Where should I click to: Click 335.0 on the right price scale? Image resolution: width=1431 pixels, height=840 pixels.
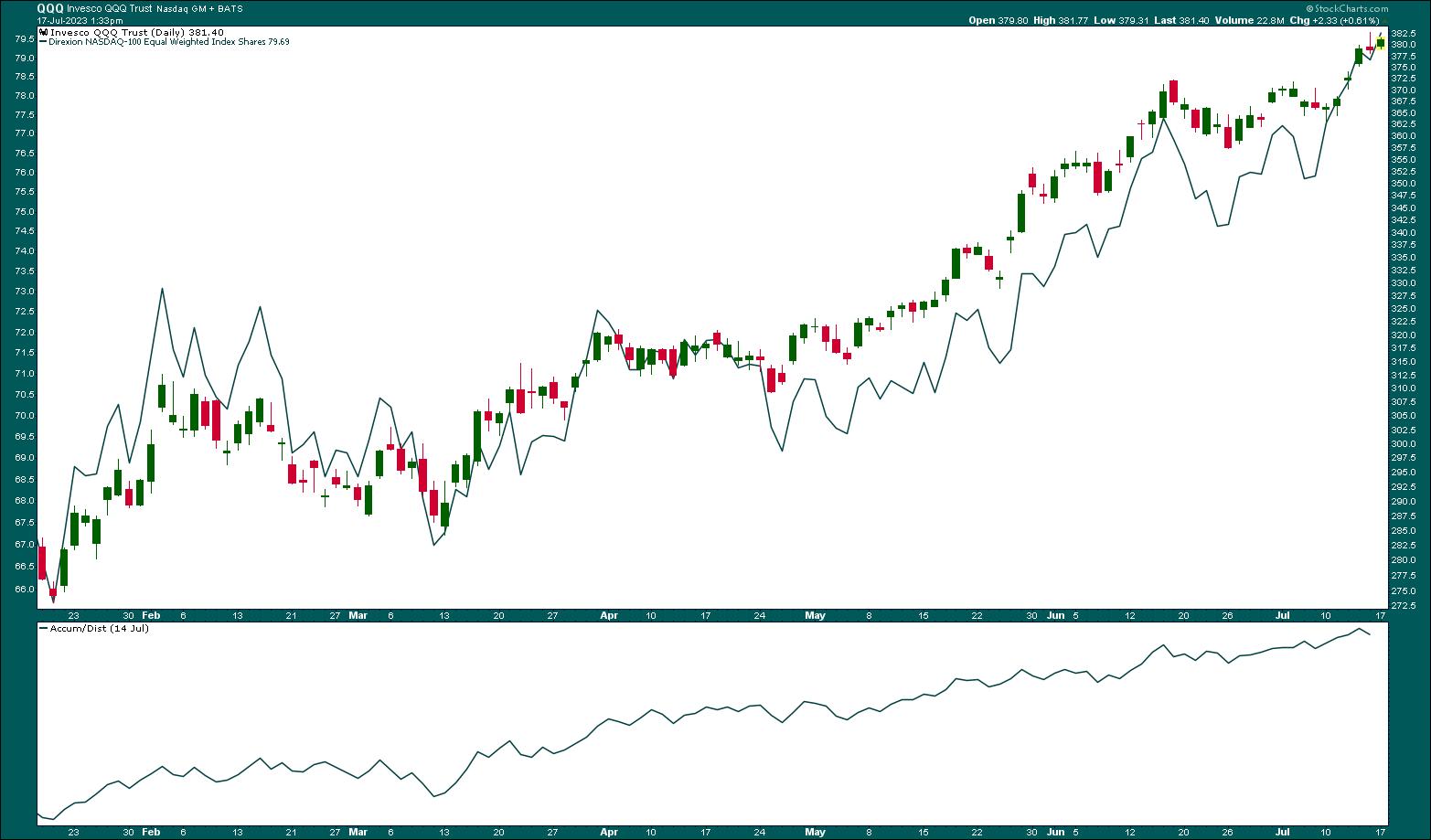click(1404, 258)
